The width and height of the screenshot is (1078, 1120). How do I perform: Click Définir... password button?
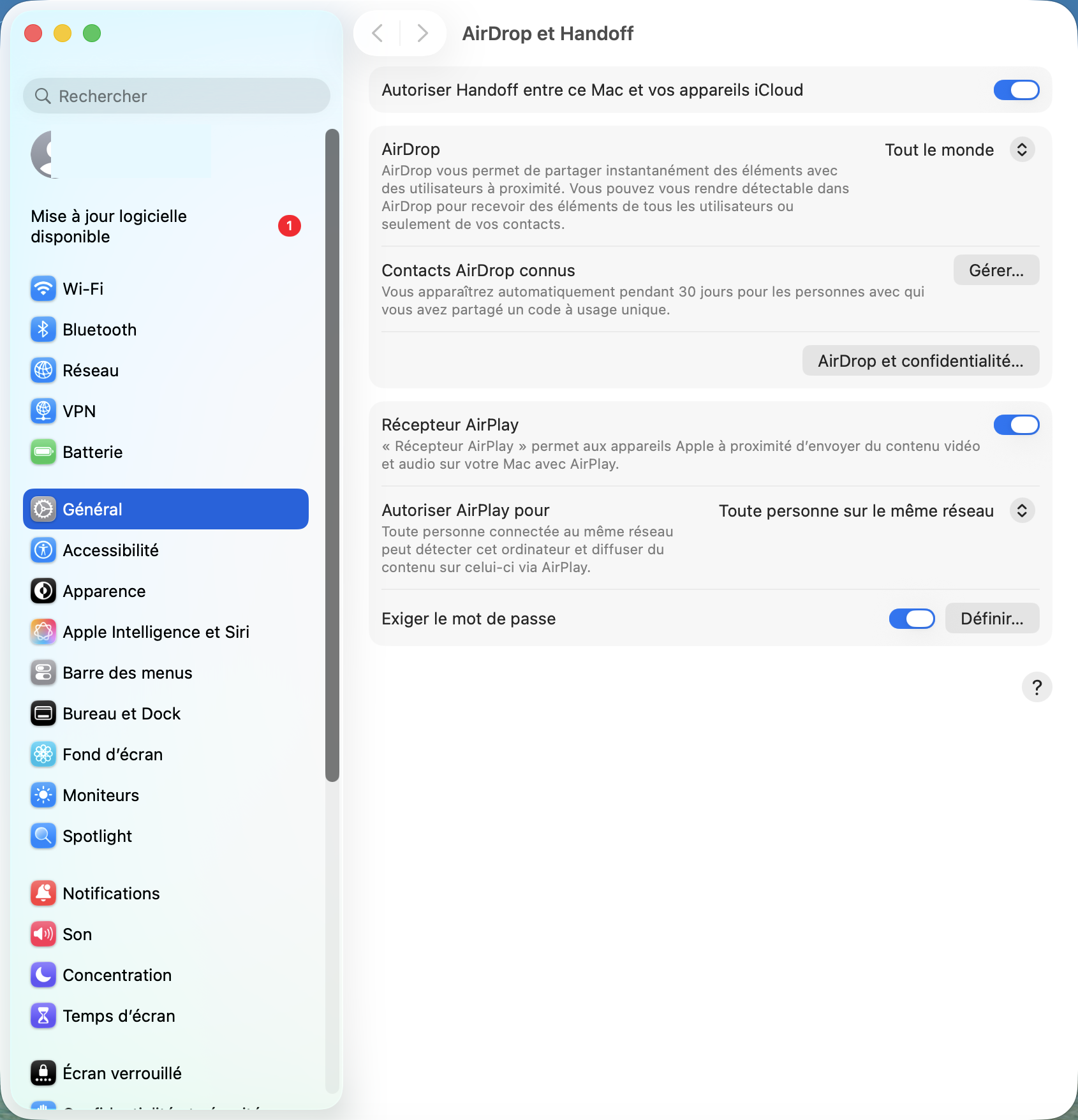tap(992, 619)
